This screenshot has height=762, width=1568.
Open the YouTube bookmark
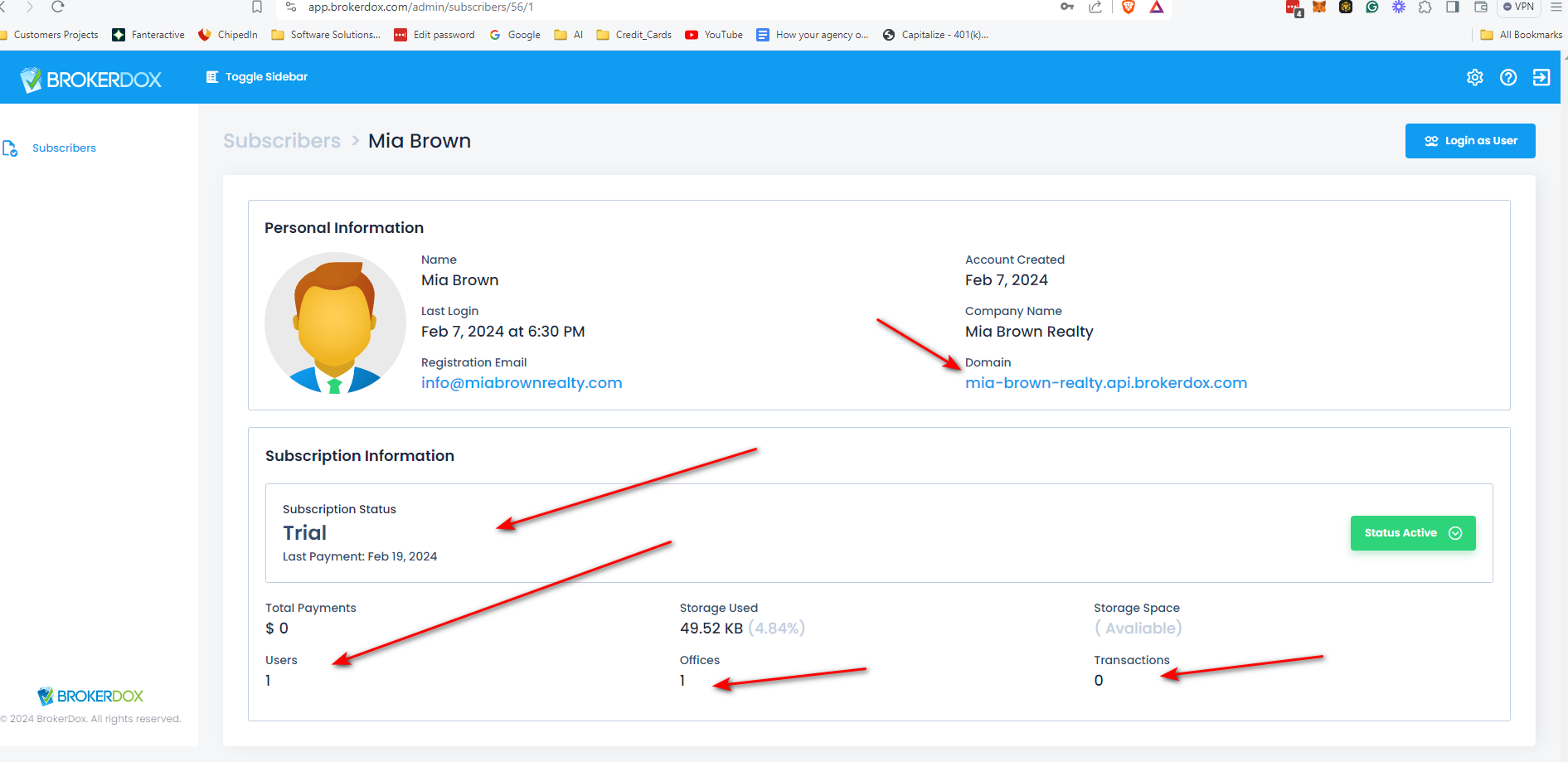(x=714, y=35)
